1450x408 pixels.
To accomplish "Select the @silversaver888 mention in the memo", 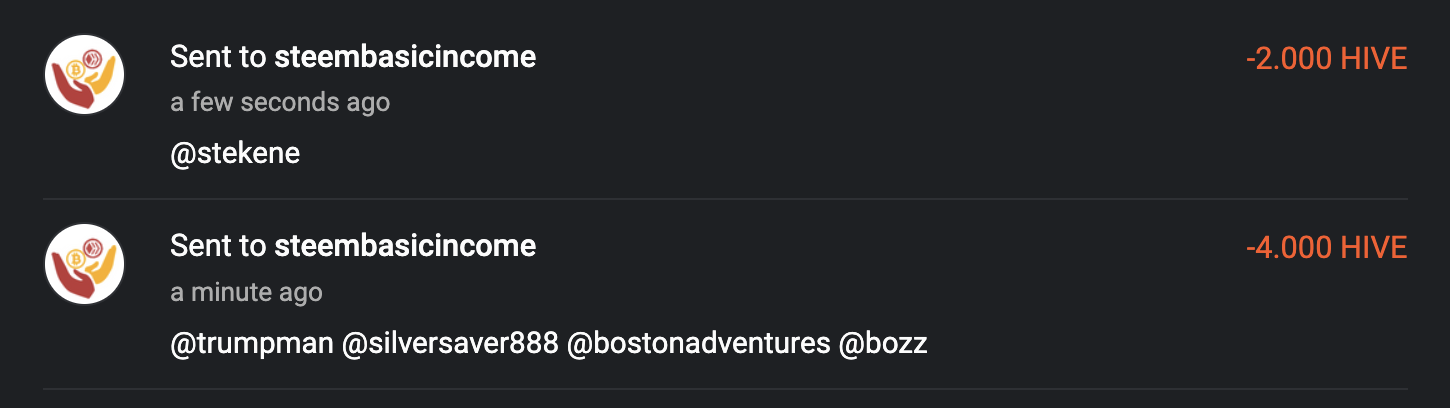I will point(450,344).
